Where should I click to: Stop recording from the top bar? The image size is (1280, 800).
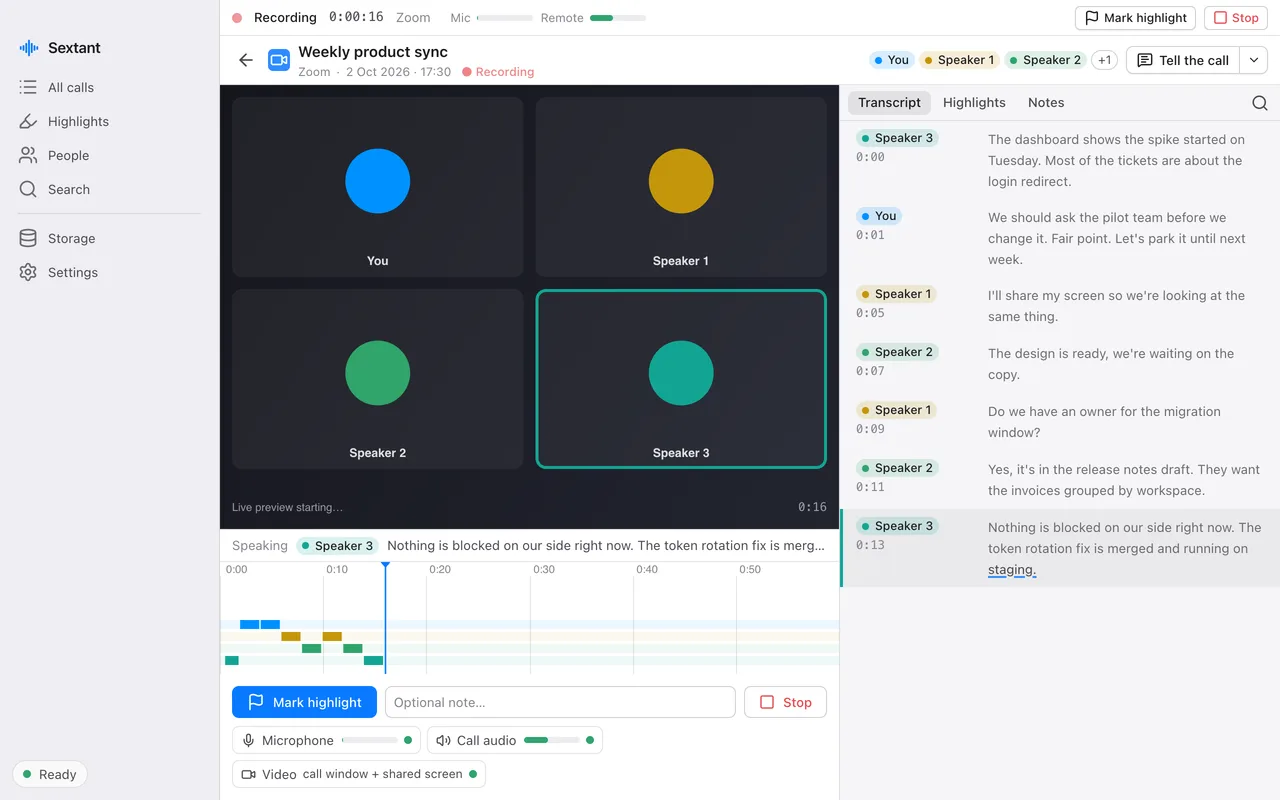tap(1236, 18)
